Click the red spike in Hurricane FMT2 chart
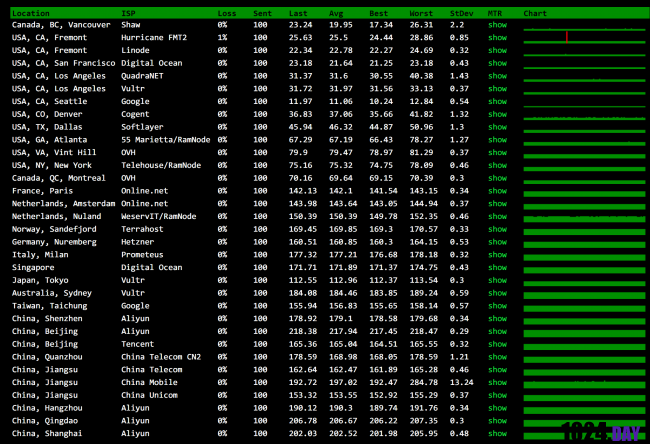Screen dimensions: 650x444 (x=567, y=37)
